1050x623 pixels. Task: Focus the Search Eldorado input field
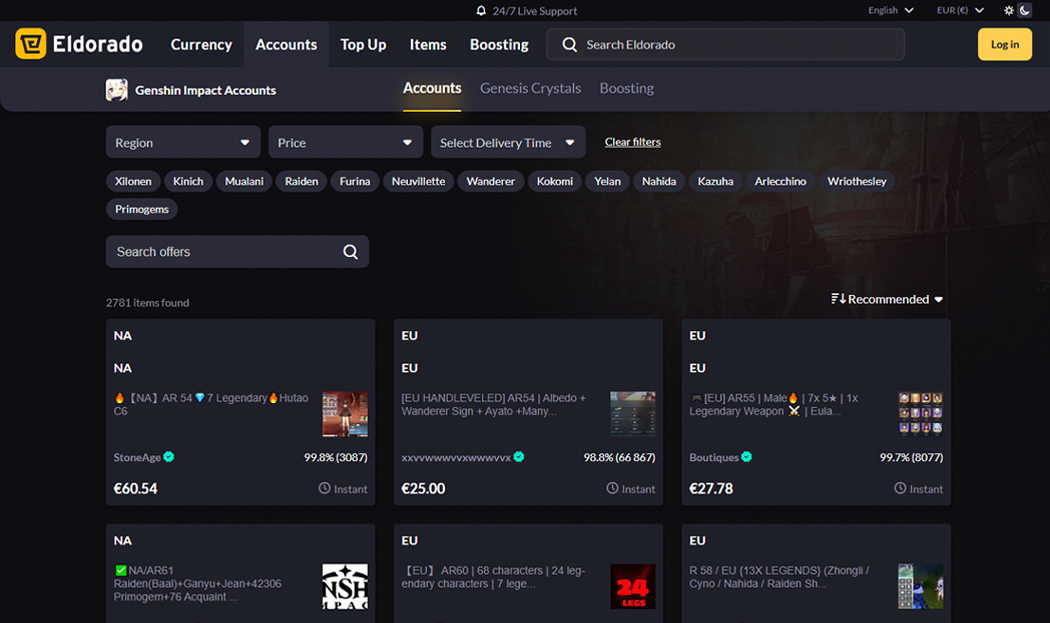coord(725,44)
